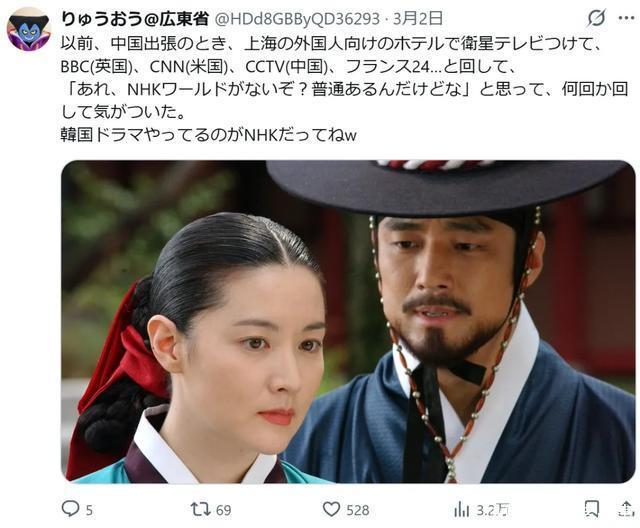
Task: Click the repost arrows icon
Action: pos(201,509)
